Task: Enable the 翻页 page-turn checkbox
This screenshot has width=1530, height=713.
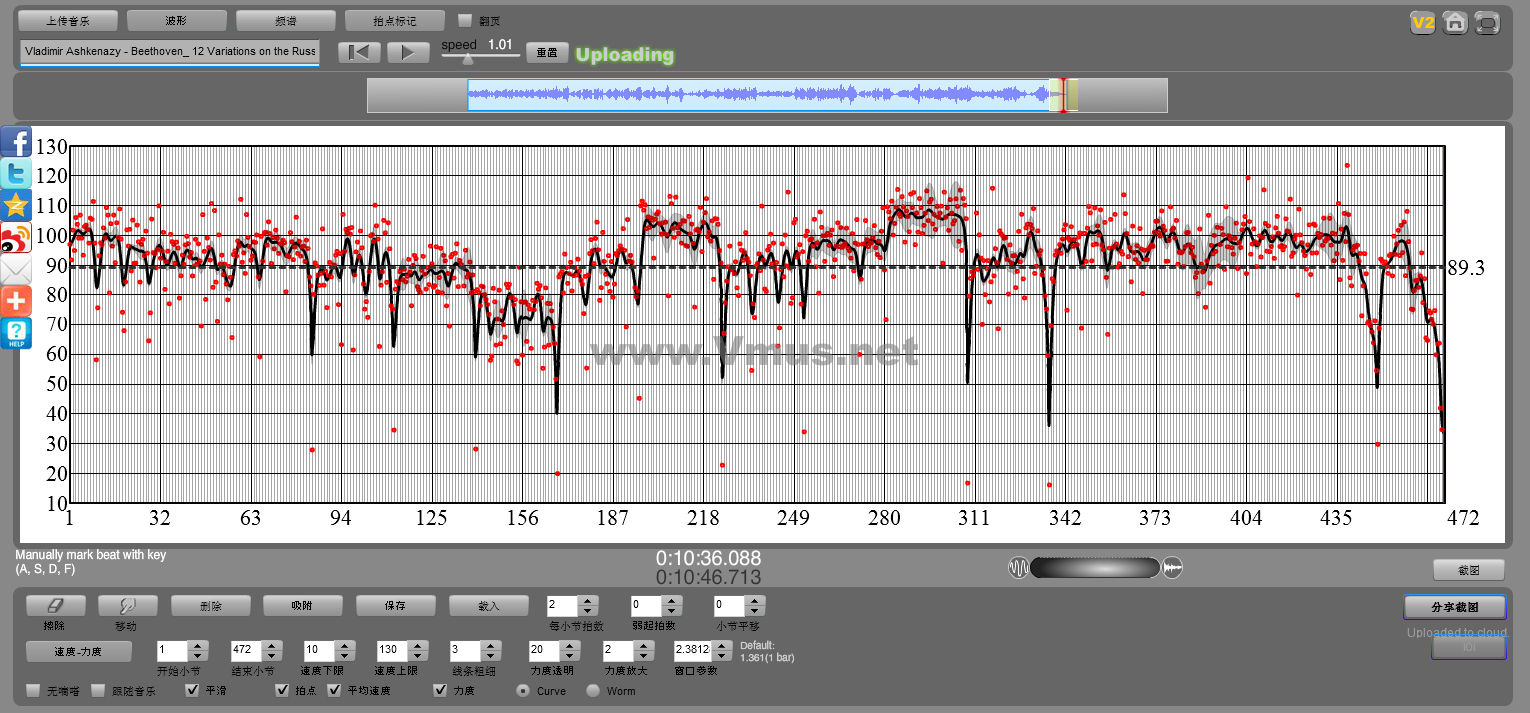Action: pos(465,21)
